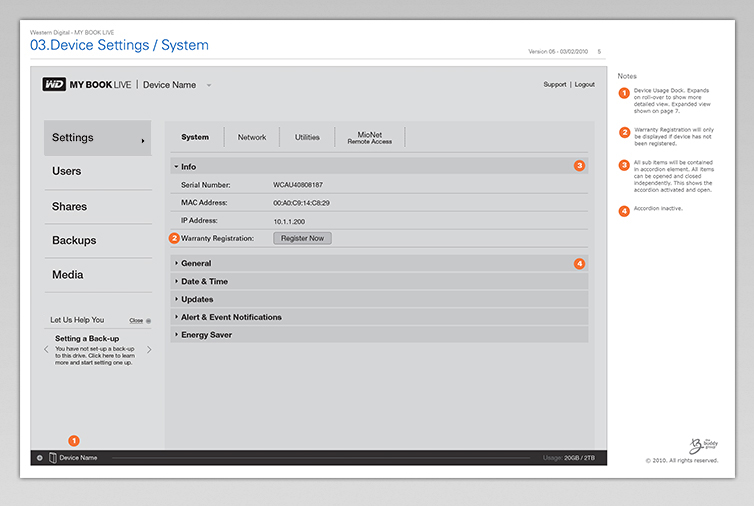Open the Support link
Viewport: 754px width, 506px height.
(x=554, y=84)
